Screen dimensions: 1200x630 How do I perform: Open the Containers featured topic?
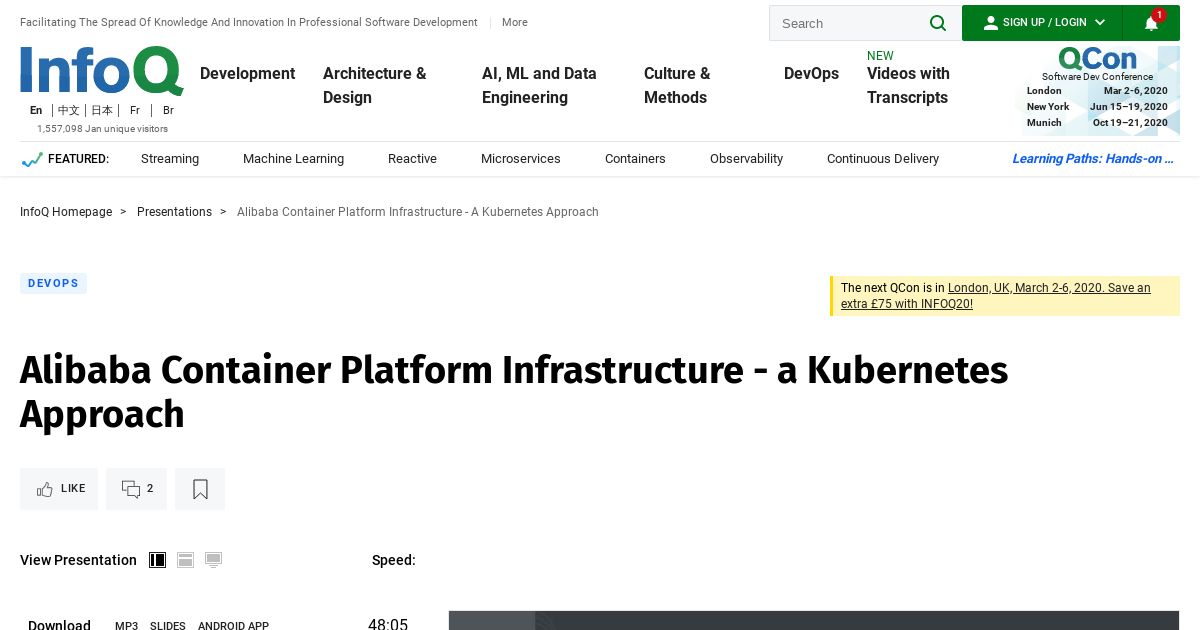pos(635,159)
